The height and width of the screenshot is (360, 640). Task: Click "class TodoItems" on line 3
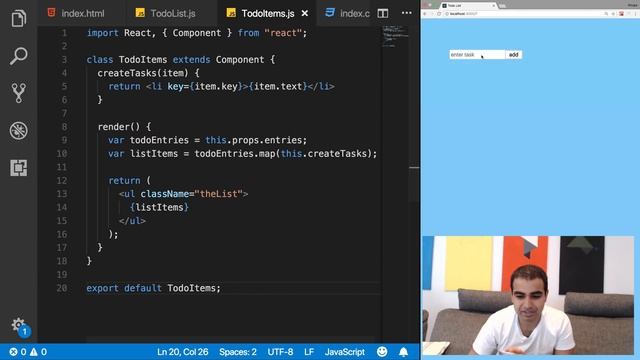click(x=127, y=60)
